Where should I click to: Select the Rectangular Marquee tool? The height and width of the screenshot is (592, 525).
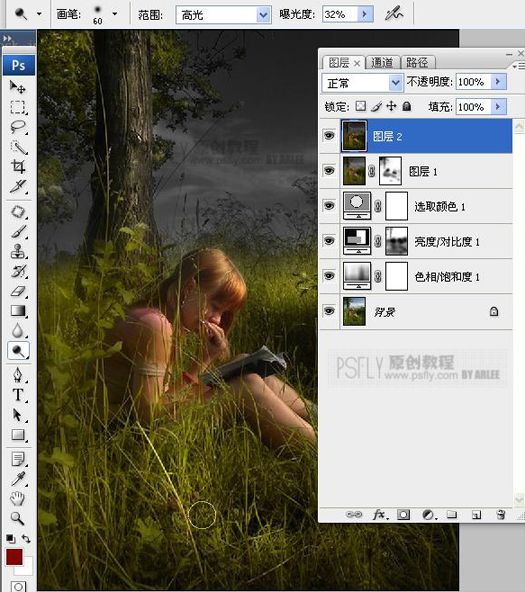18,107
